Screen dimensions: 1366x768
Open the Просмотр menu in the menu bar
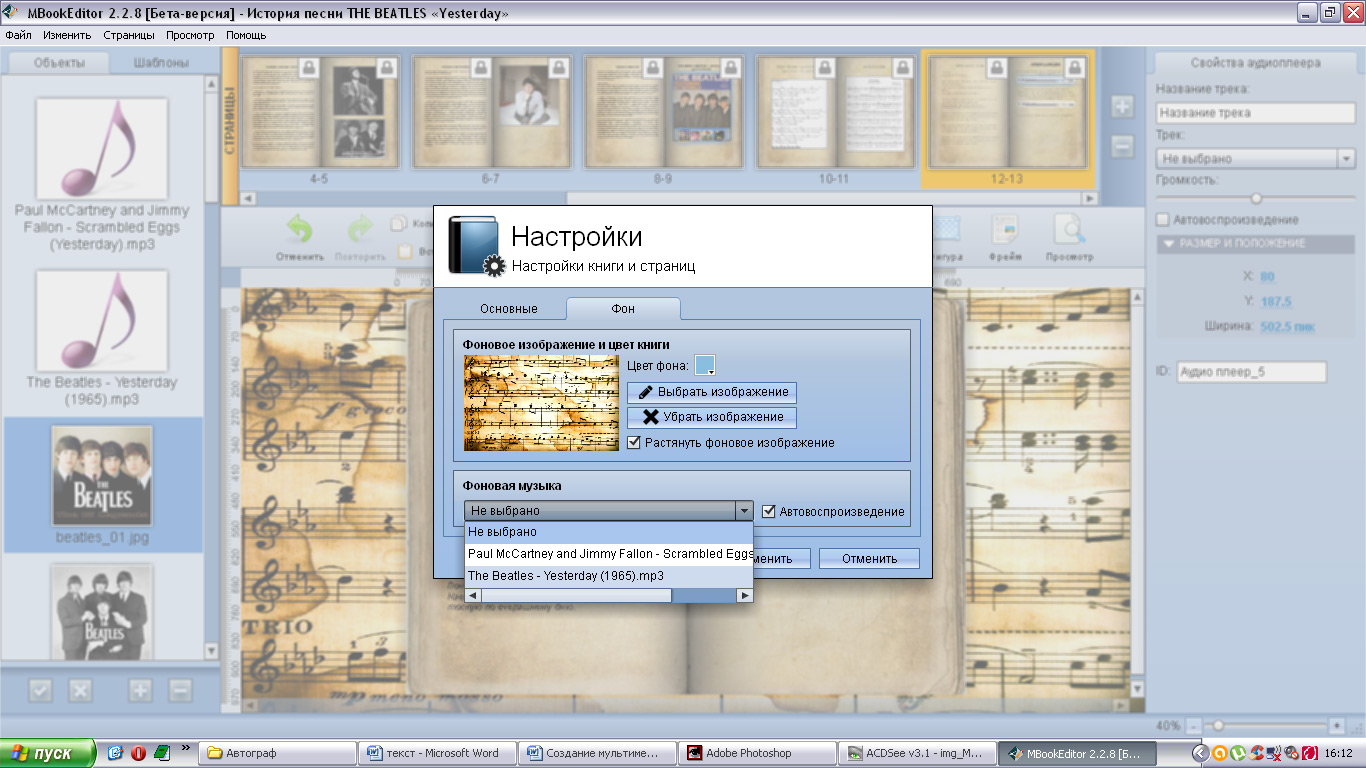tap(190, 35)
